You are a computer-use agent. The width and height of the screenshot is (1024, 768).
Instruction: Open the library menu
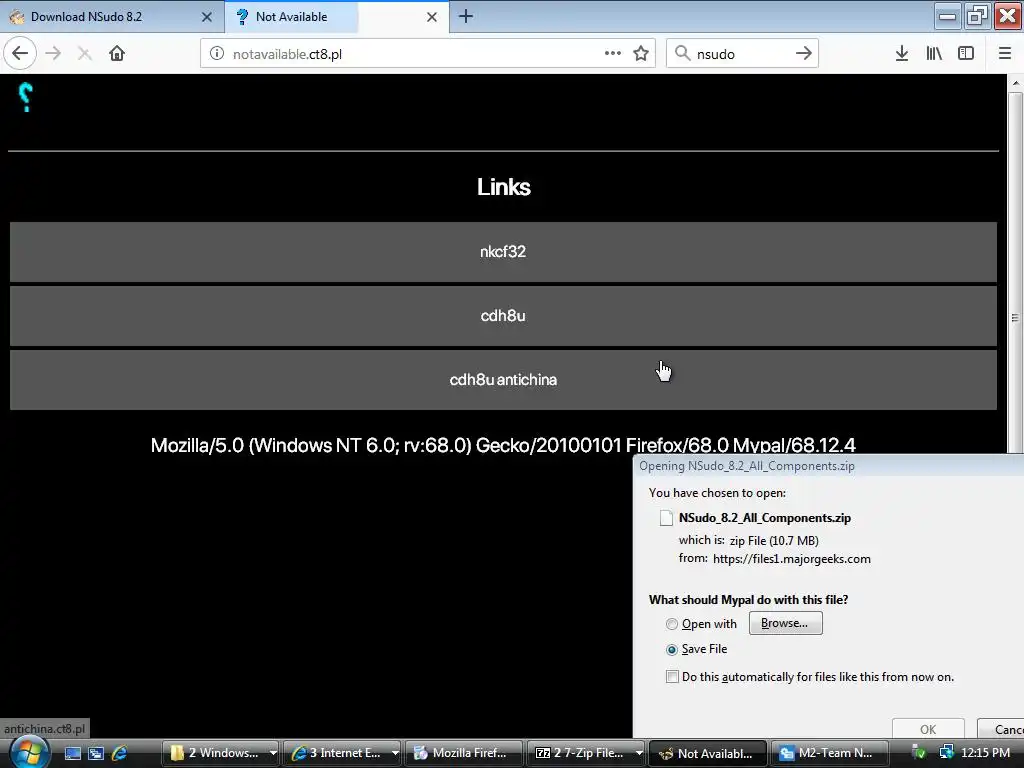pyautogui.click(x=934, y=54)
